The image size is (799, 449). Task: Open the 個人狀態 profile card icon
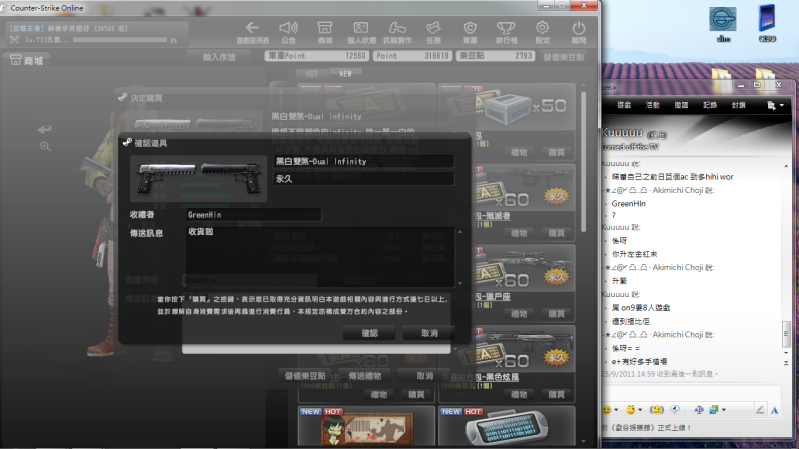point(361,28)
